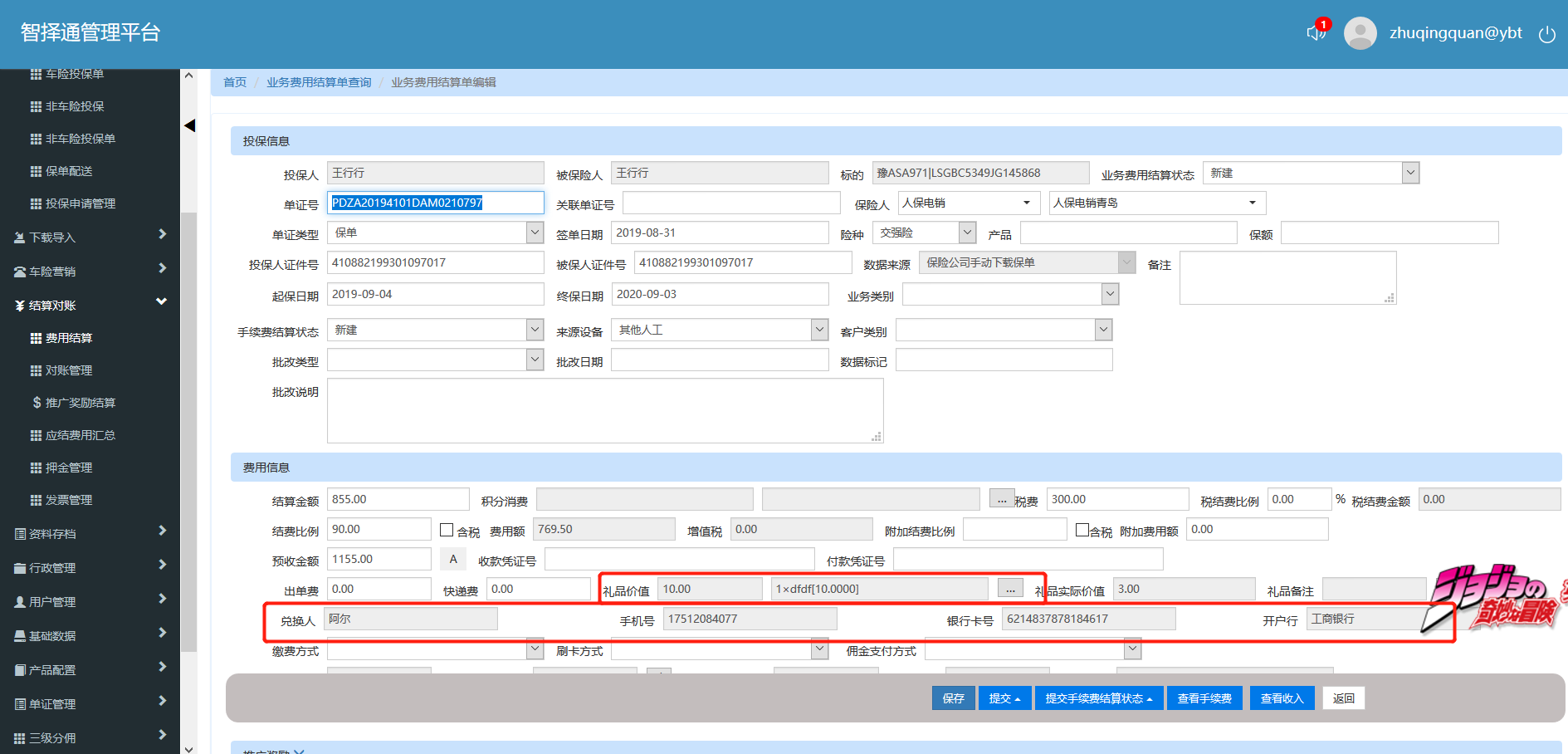Click the user avatar icon
Viewport: 1568px width, 754px height.
(1360, 33)
